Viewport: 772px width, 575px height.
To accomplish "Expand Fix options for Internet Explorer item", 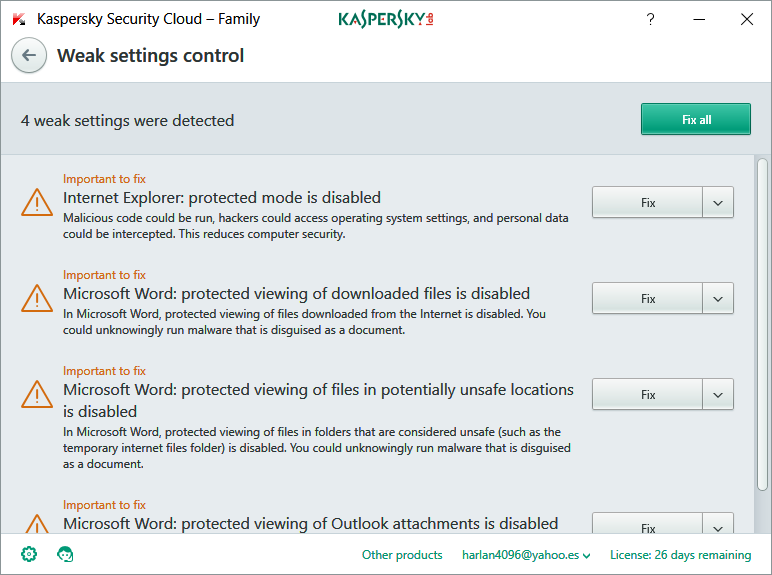I will (718, 202).
